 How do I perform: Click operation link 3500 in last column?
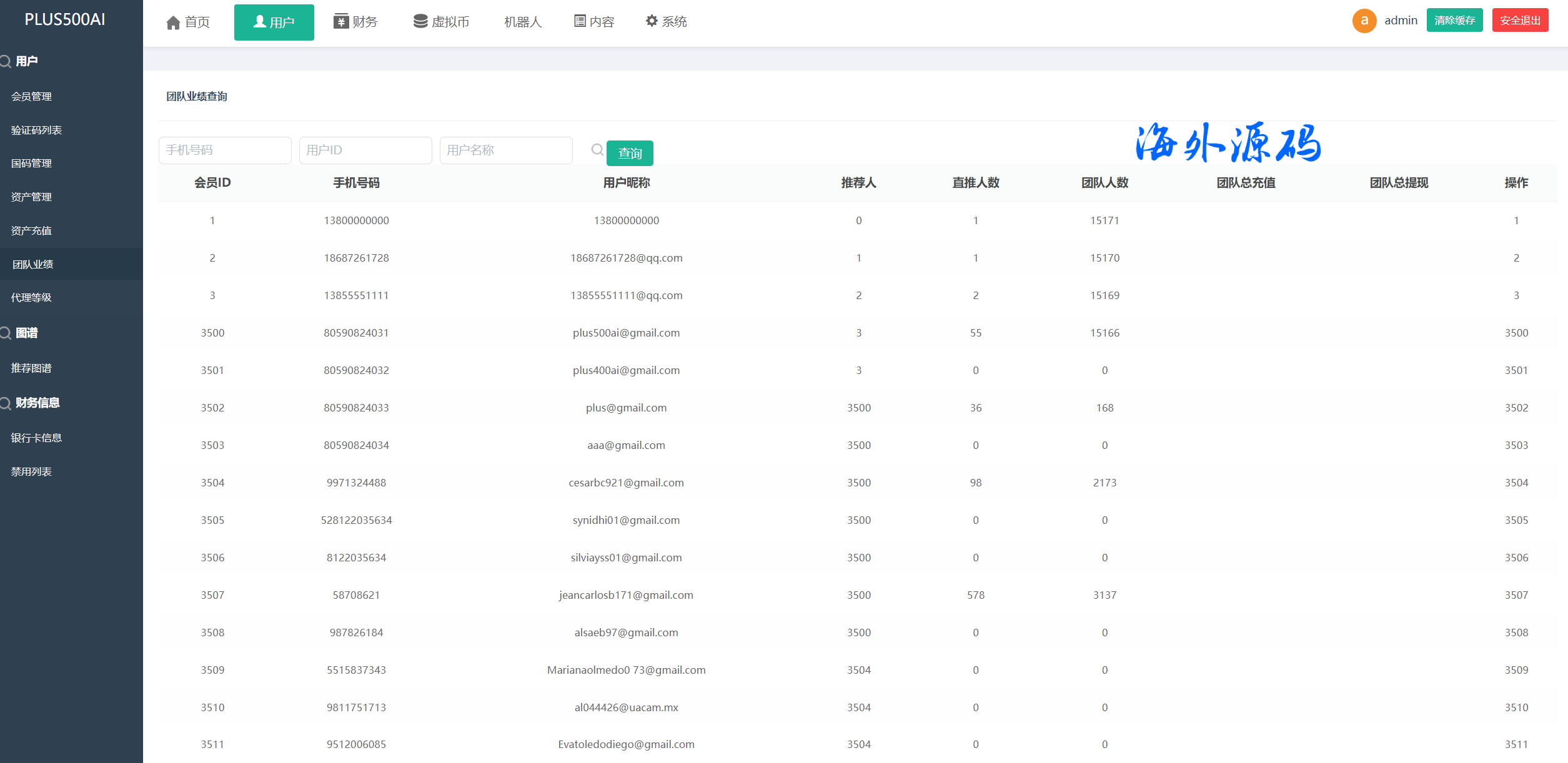tap(1516, 333)
